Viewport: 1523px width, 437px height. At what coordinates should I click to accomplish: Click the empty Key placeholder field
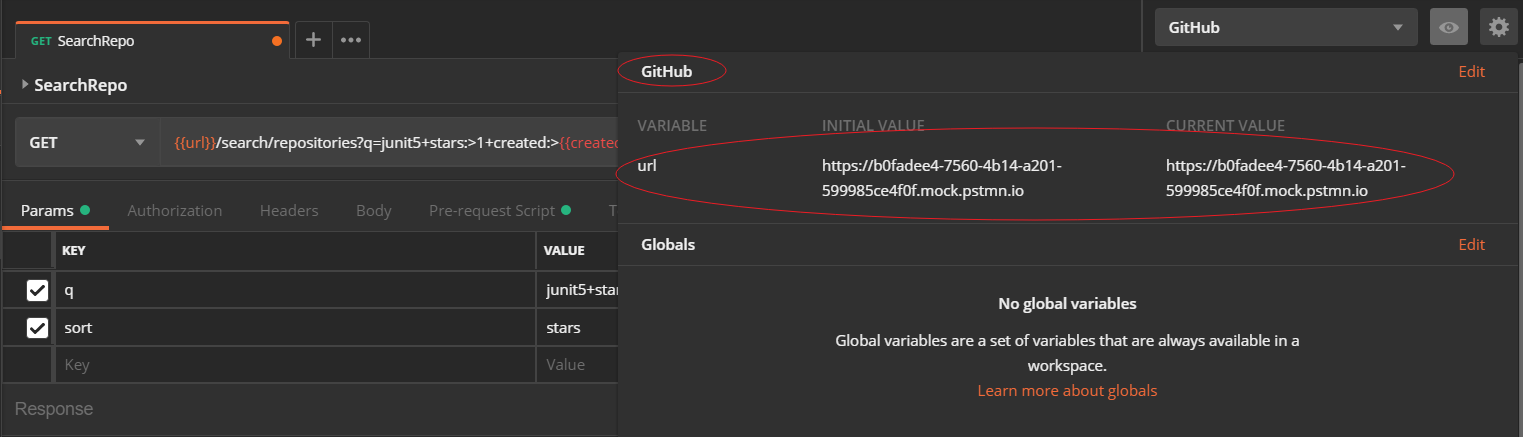pyautogui.click(x=294, y=365)
